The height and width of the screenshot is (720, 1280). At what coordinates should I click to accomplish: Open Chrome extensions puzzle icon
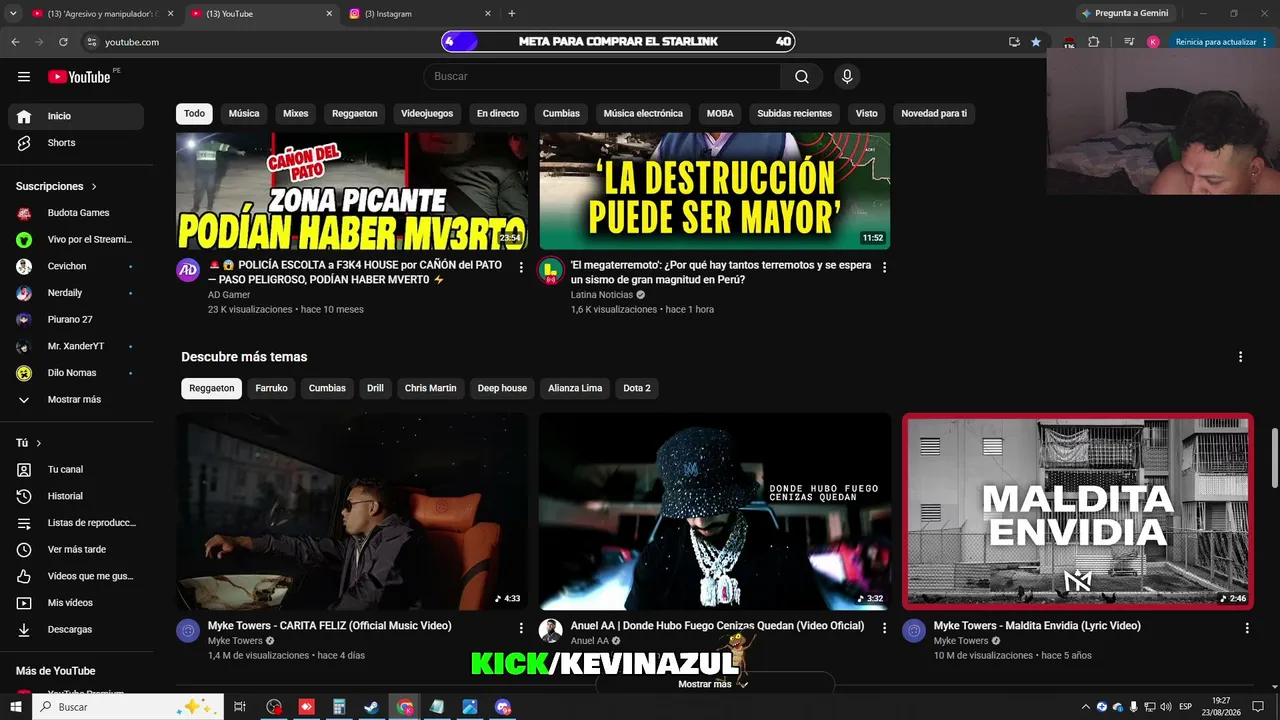pyautogui.click(x=1093, y=42)
